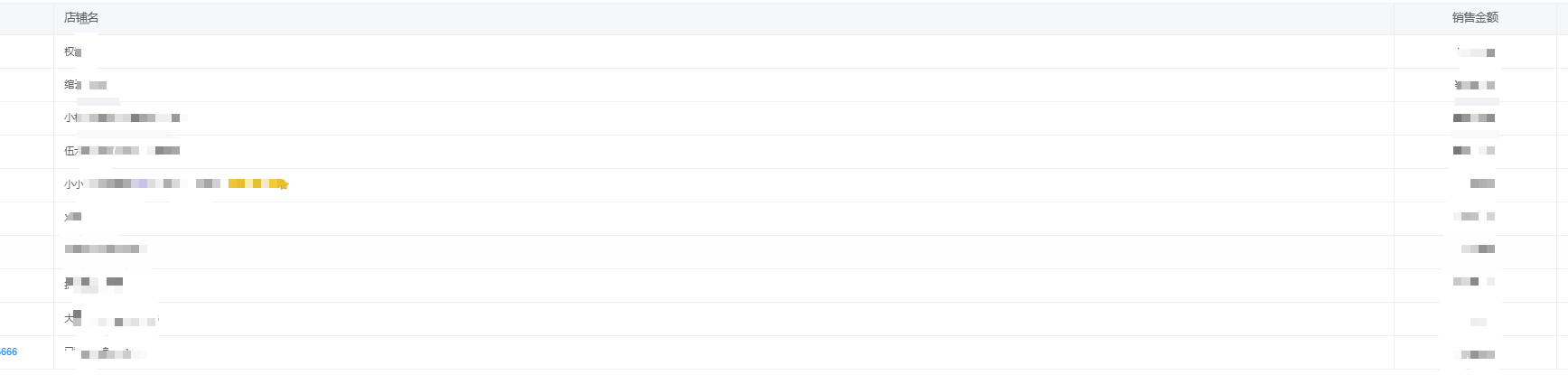Viewport: 1568px width, 375px height.
Task: Click the sales amount in the last row
Action: [x=1478, y=354]
